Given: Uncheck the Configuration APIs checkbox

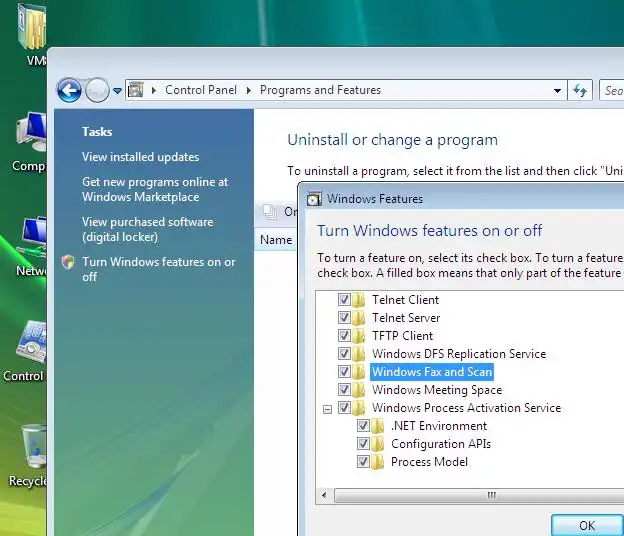Looking at the screenshot, I should click(363, 444).
